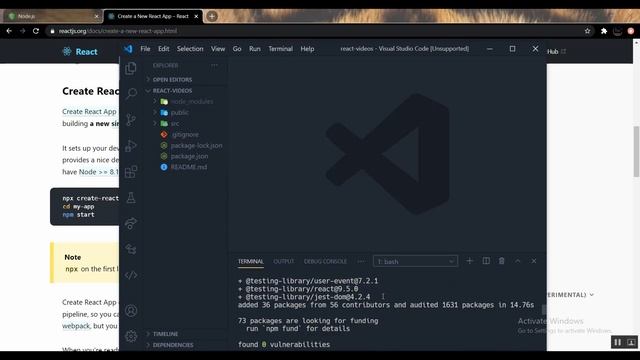Open the Terminal menu
This screenshot has height=360, width=640.
coord(280,49)
